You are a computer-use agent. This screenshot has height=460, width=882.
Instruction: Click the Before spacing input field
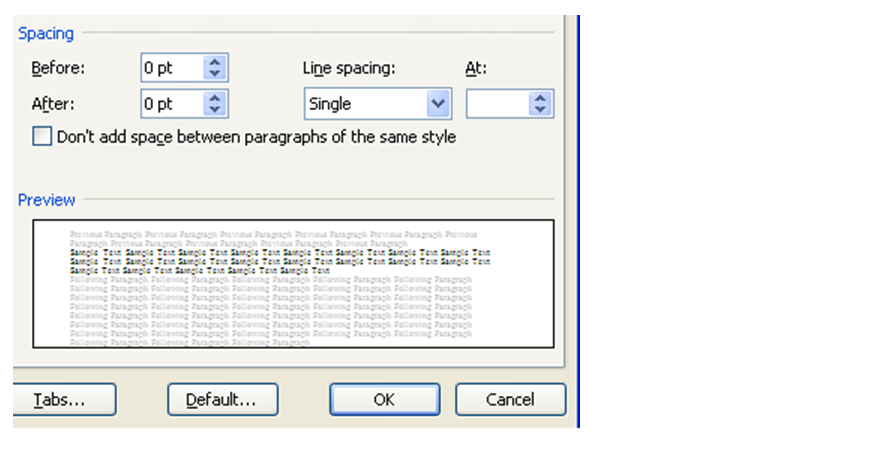point(171,68)
